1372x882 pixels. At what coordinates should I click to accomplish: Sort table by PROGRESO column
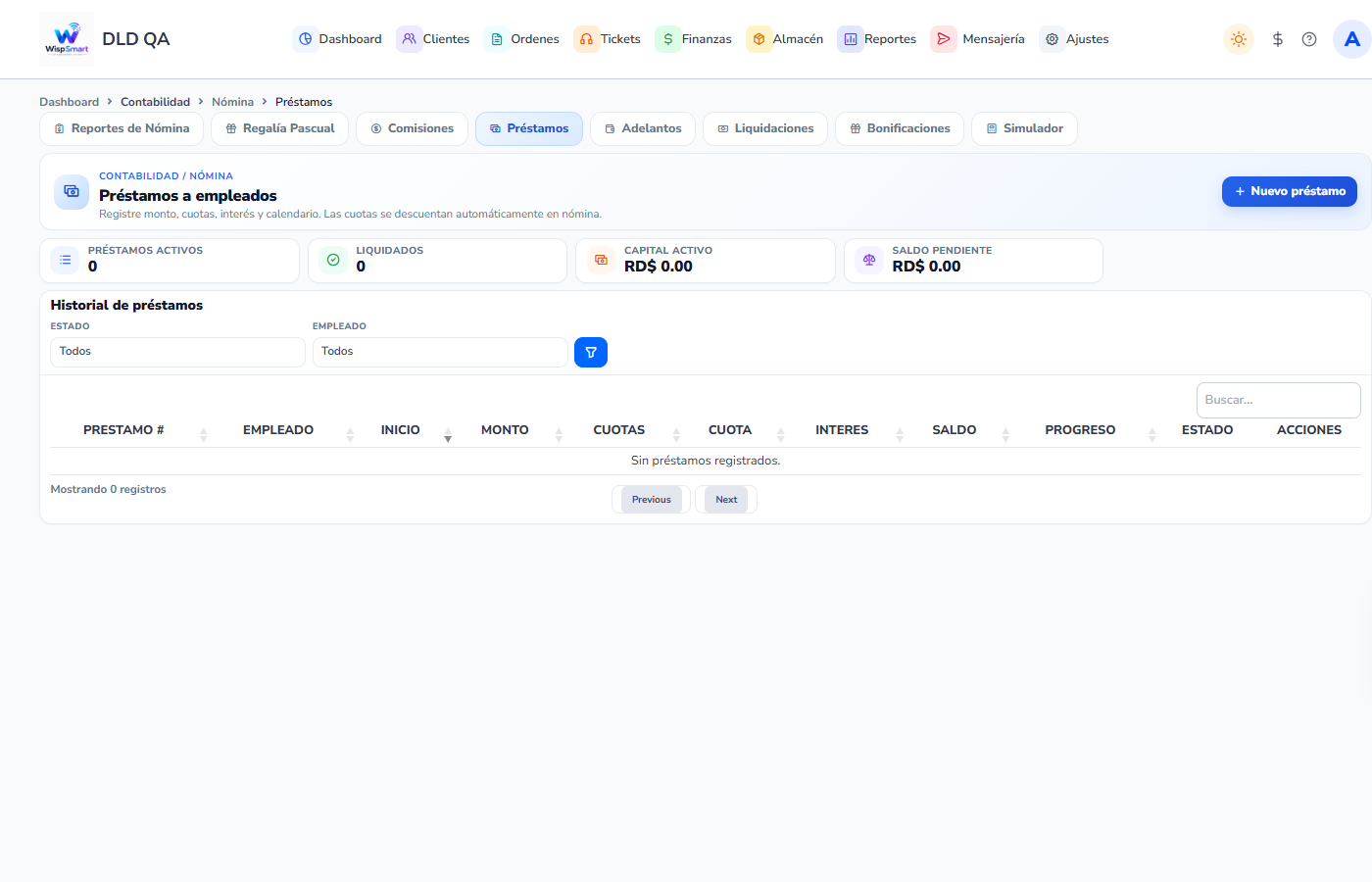coord(1088,430)
